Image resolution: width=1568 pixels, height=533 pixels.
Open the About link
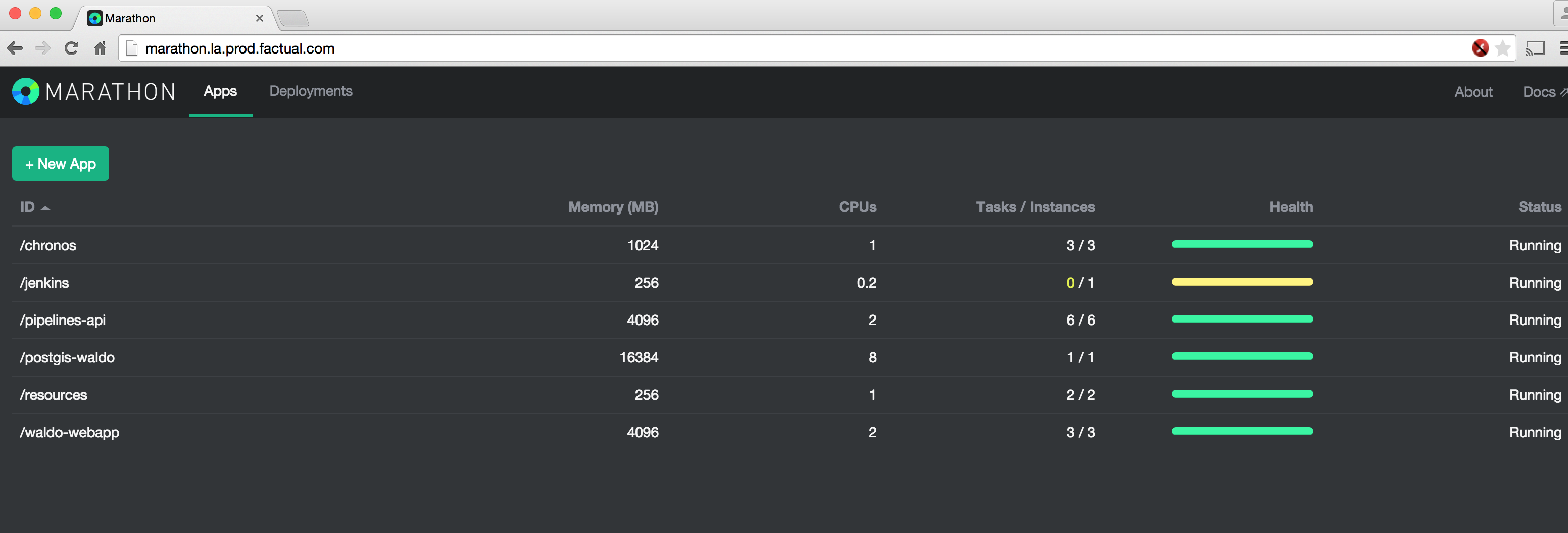[1473, 92]
